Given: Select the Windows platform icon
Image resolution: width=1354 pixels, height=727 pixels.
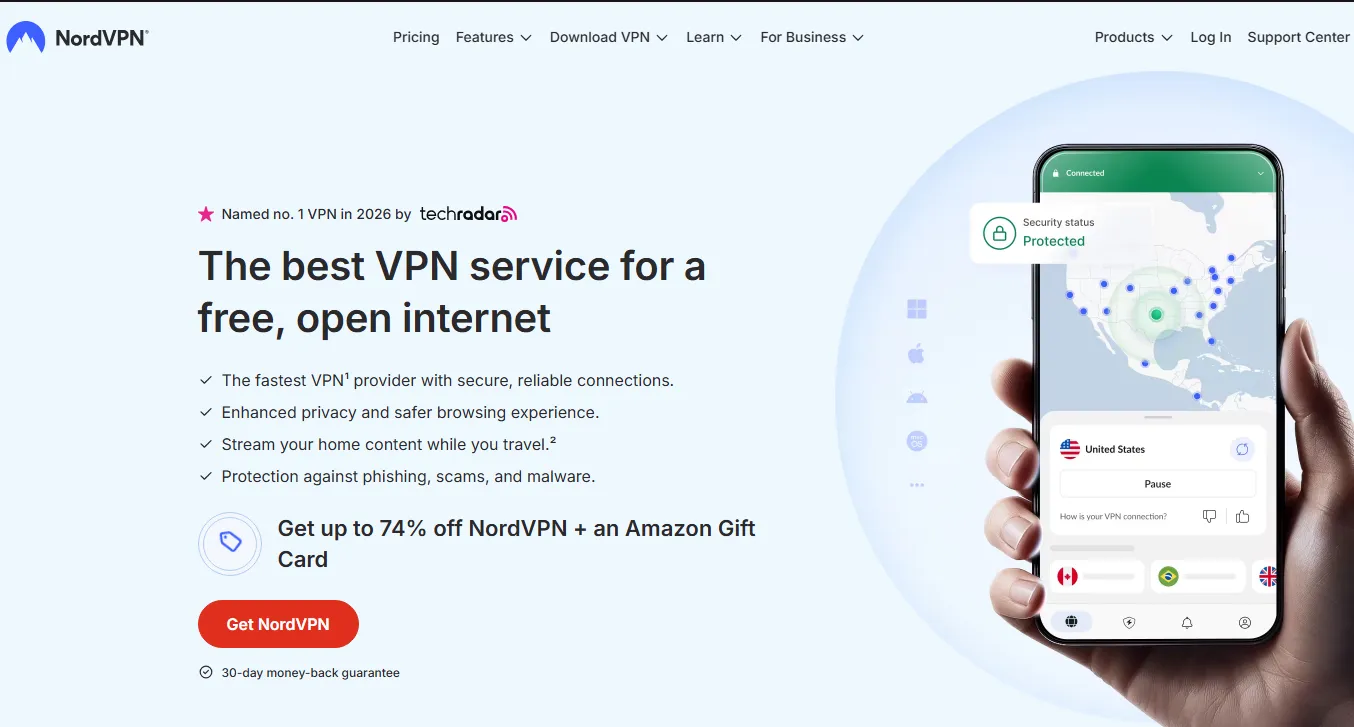Looking at the screenshot, I should tap(917, 309).
